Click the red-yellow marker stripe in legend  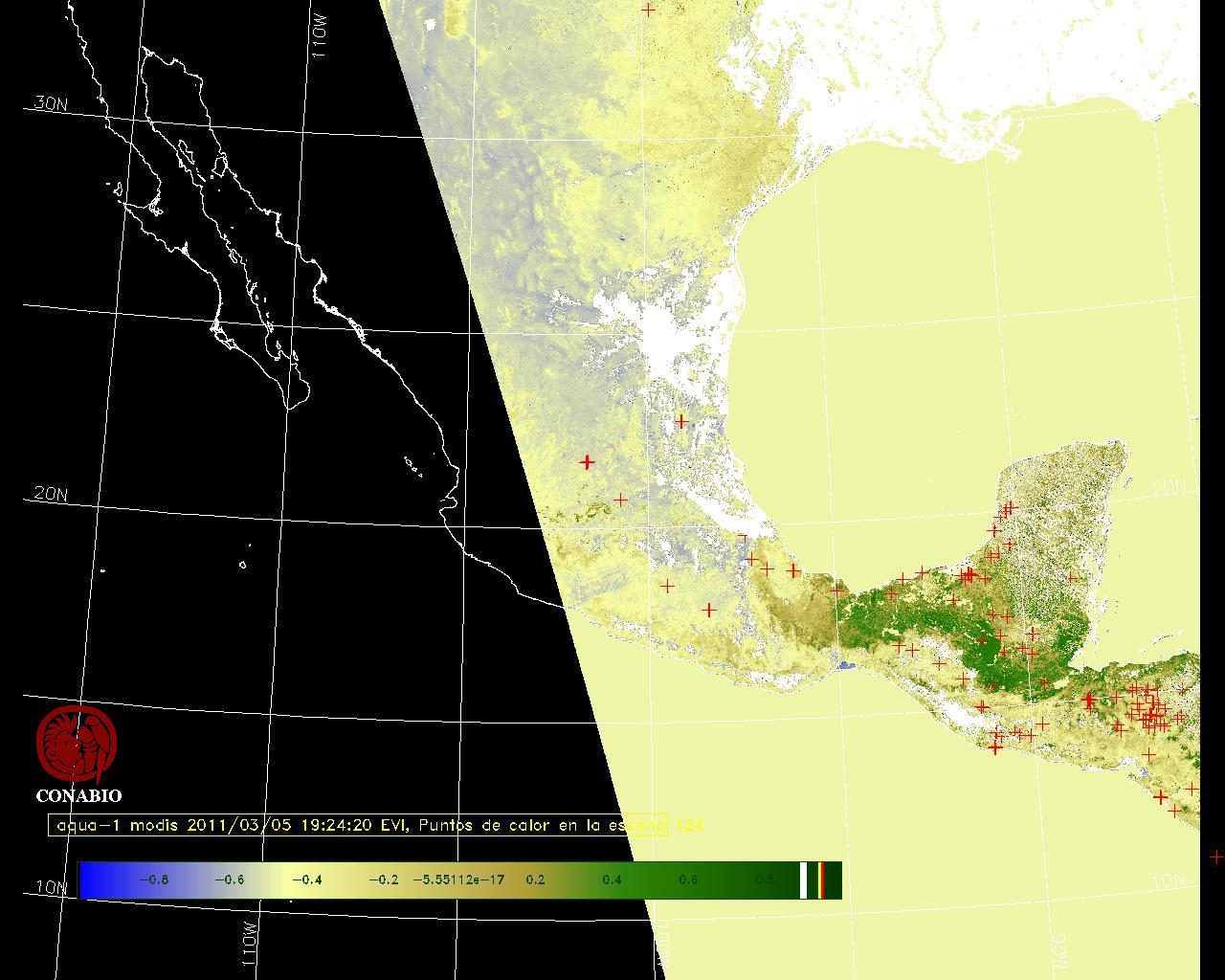pyautogui.click(x=821, y=880)
